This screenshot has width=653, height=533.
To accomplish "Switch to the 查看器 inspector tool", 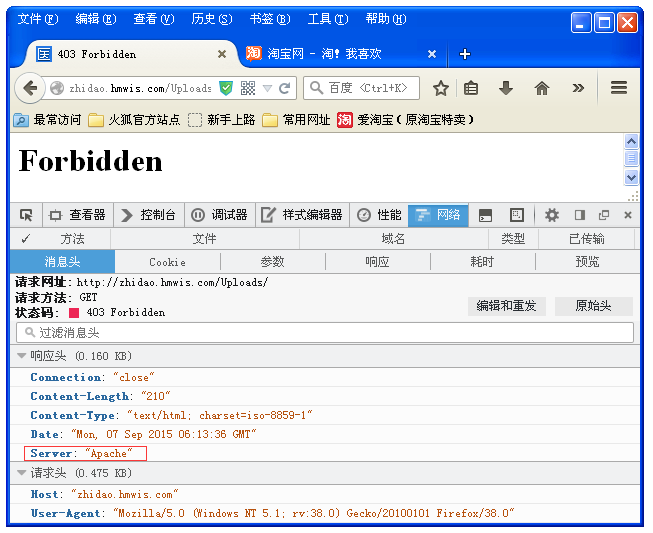I will click(x=77, y=215).
